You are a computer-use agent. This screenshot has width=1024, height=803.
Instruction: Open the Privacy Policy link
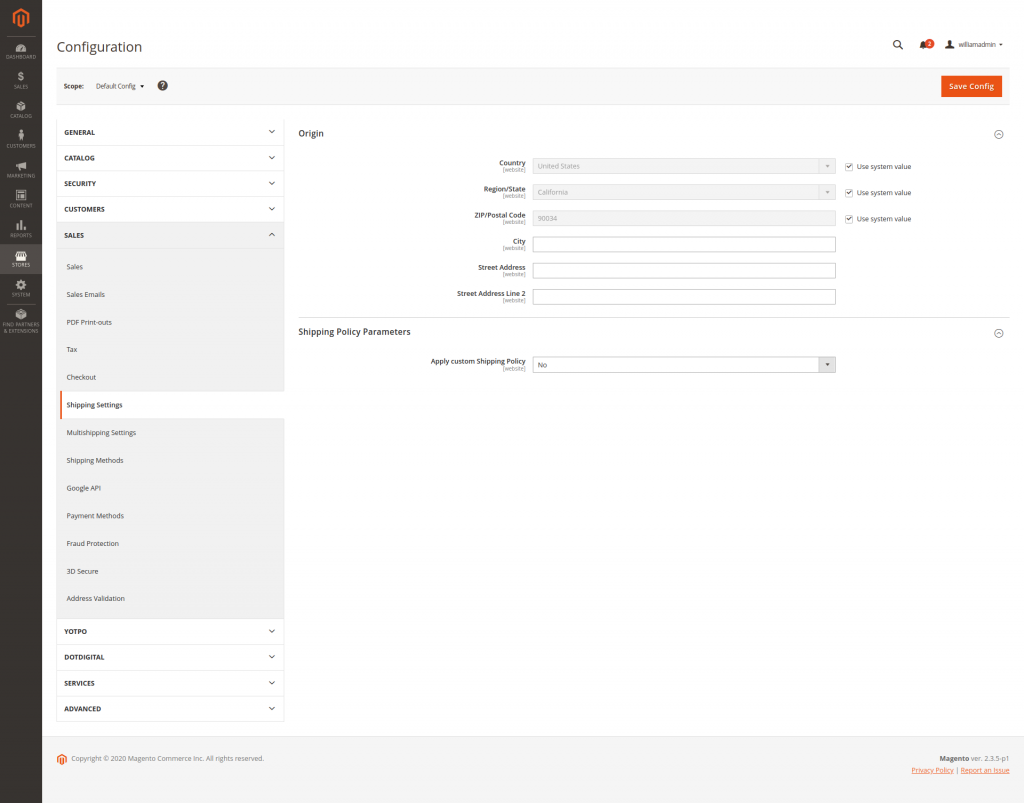[x=932, y=770]
